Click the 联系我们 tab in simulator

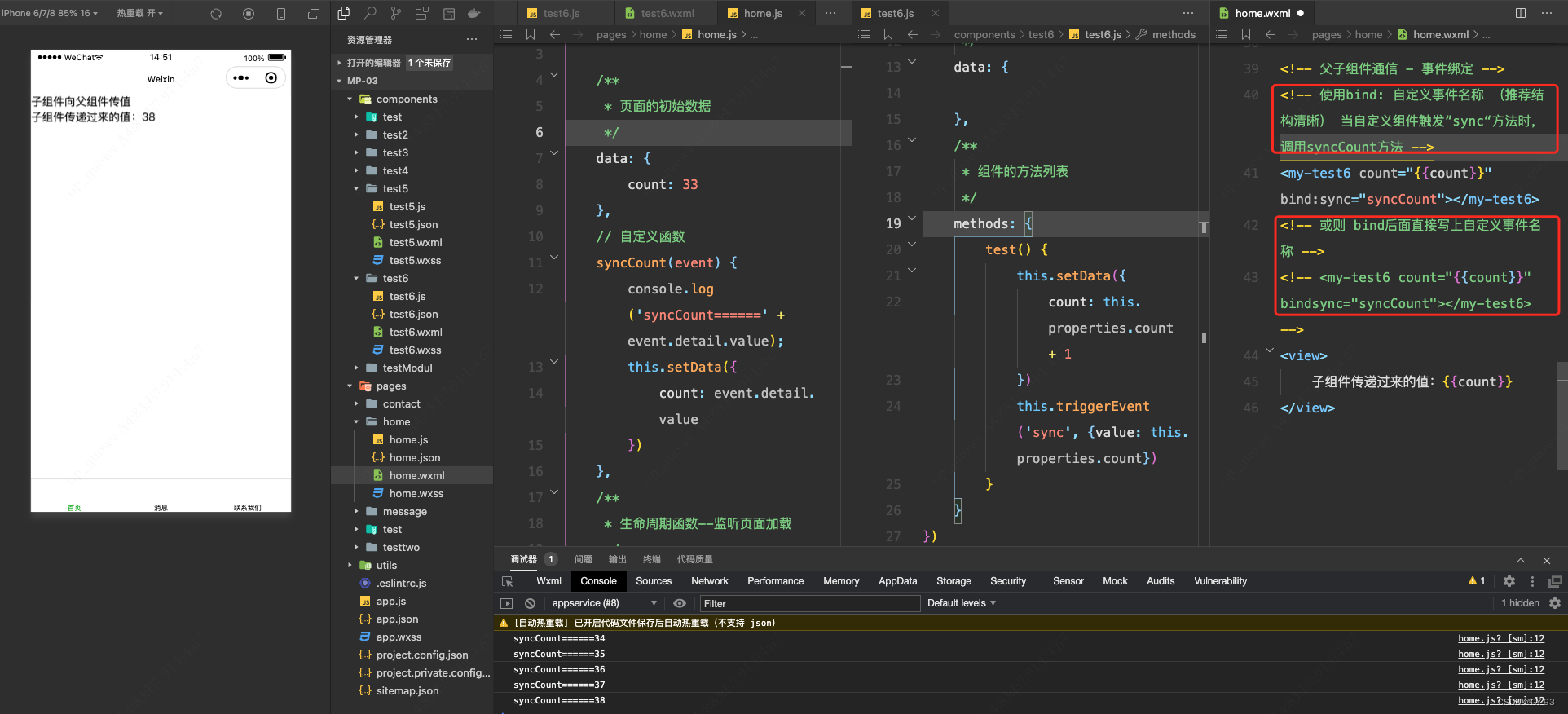(247, 507)
